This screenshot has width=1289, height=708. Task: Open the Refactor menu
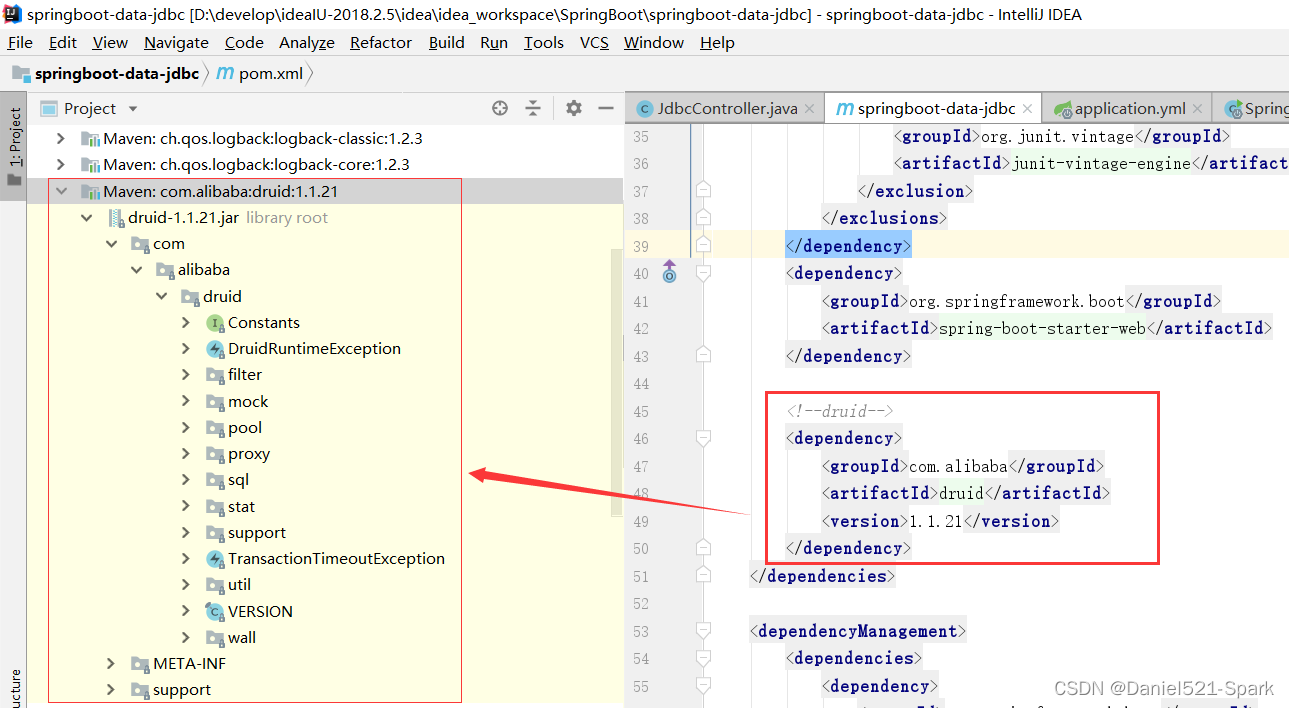(381, 42)
